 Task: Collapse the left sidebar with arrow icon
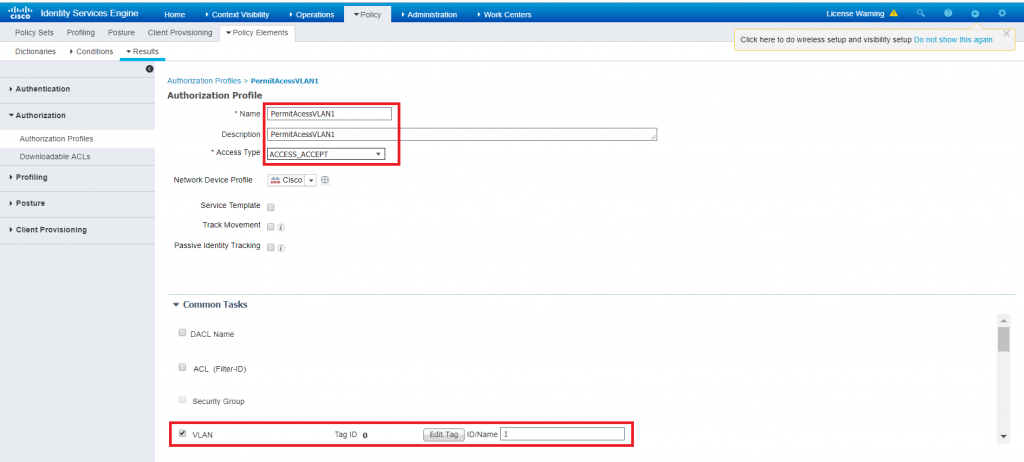pyautogui.click(x=149, y=68)
